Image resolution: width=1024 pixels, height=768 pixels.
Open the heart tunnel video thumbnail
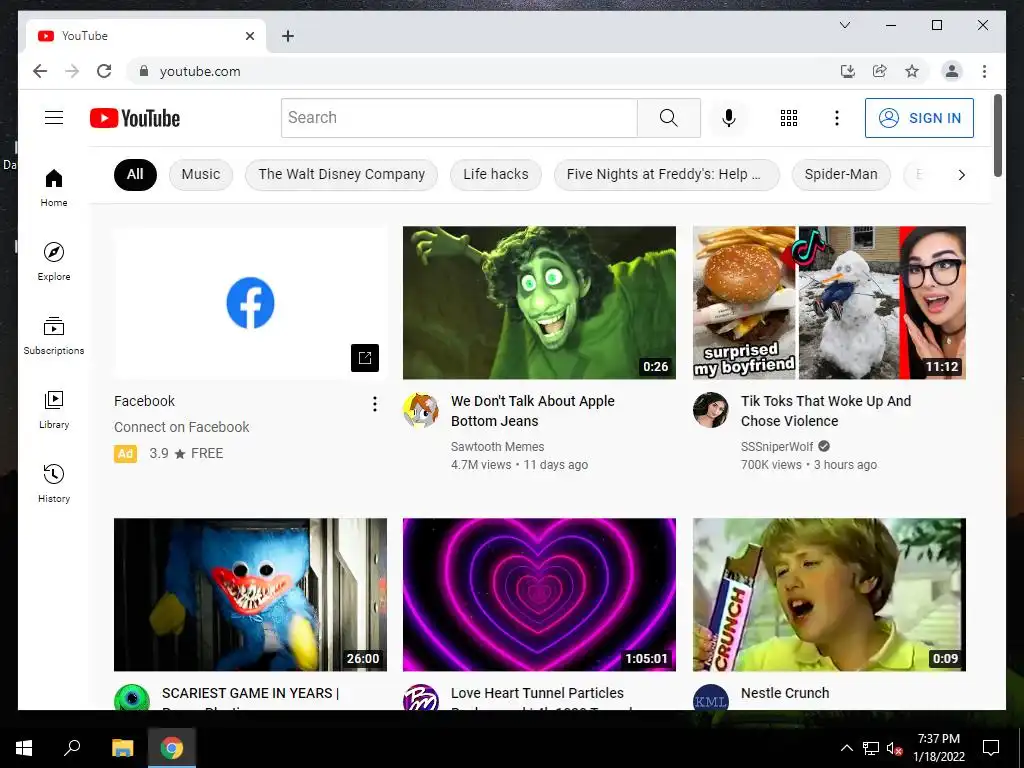click(x=539, y=594)
